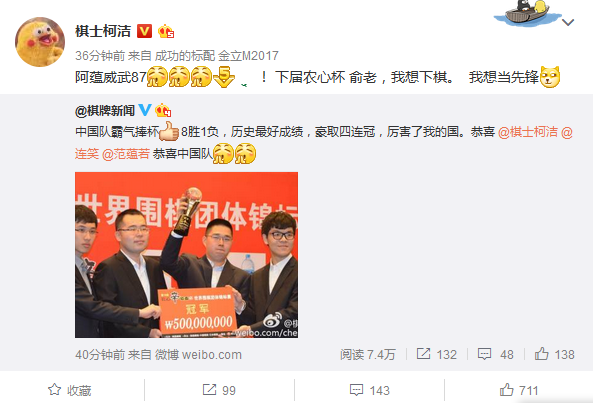Open the 143 comments section
This screenshot has height=403, width=593.
point(369,390)
